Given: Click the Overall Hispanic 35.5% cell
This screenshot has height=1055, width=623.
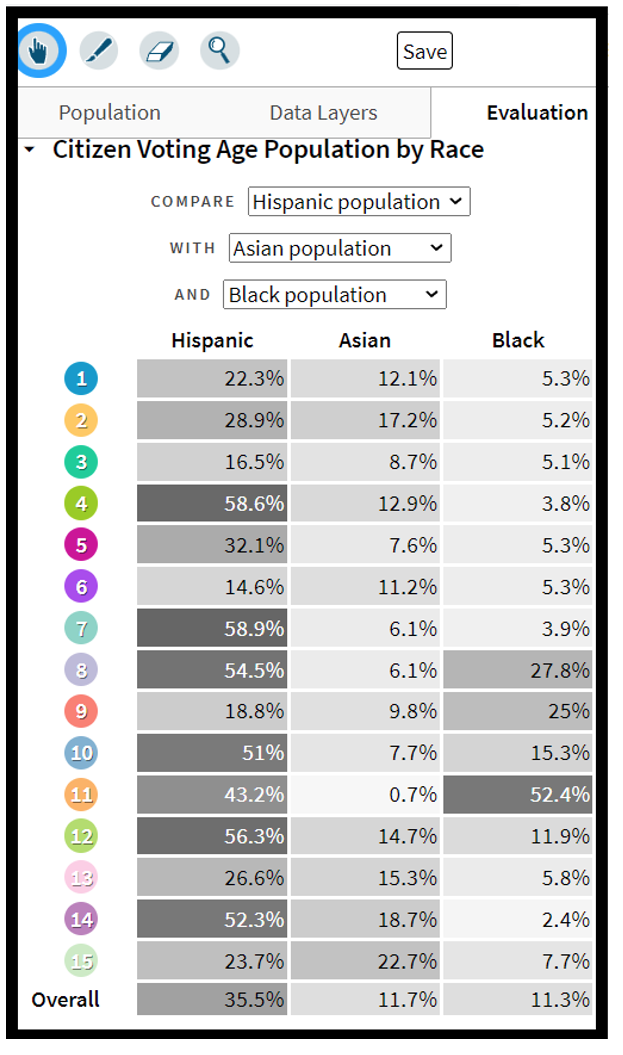Looking at the screenshot, I should pyautogui.click(x=212, y=999).
